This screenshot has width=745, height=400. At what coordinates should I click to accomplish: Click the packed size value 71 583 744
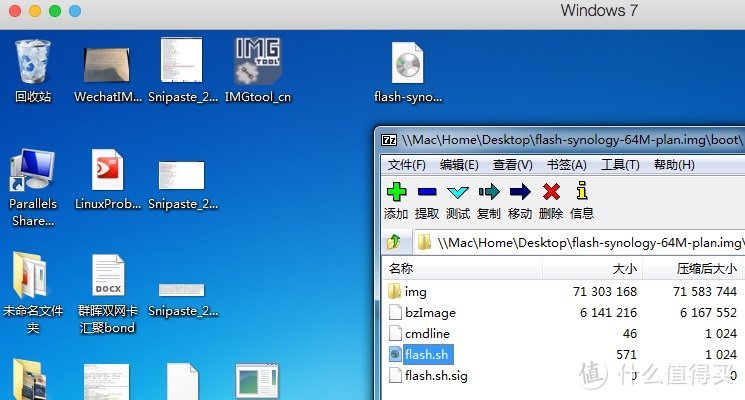(x=705, y=291)
